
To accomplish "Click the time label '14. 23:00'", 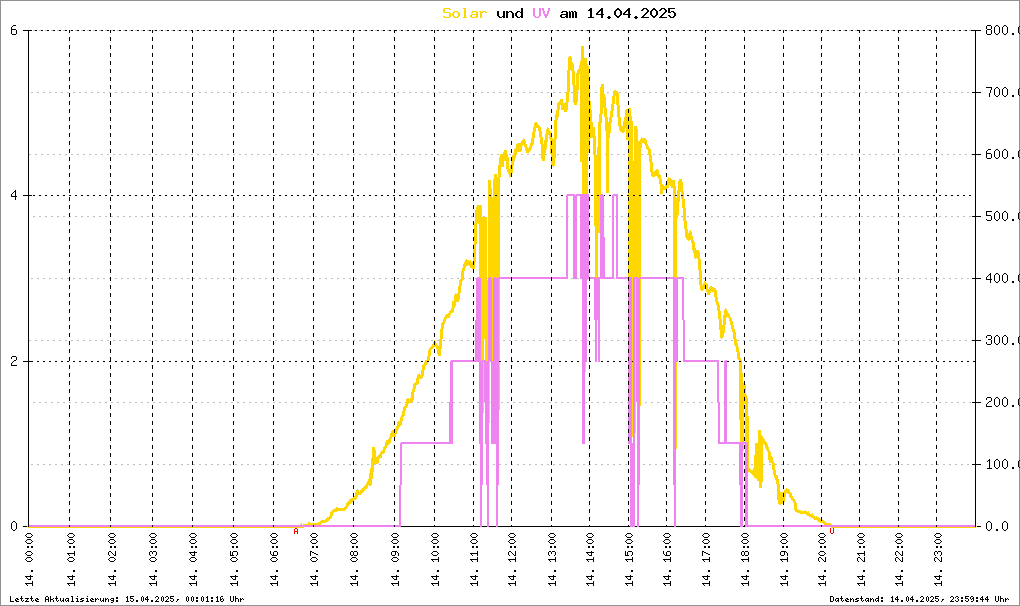I will pos(938,559).
